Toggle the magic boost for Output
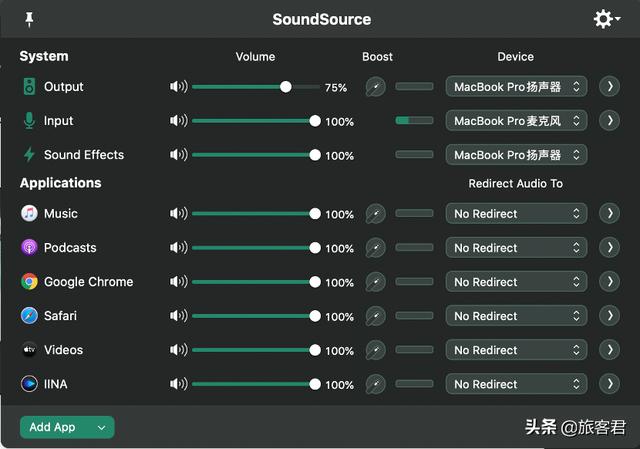 374,87
